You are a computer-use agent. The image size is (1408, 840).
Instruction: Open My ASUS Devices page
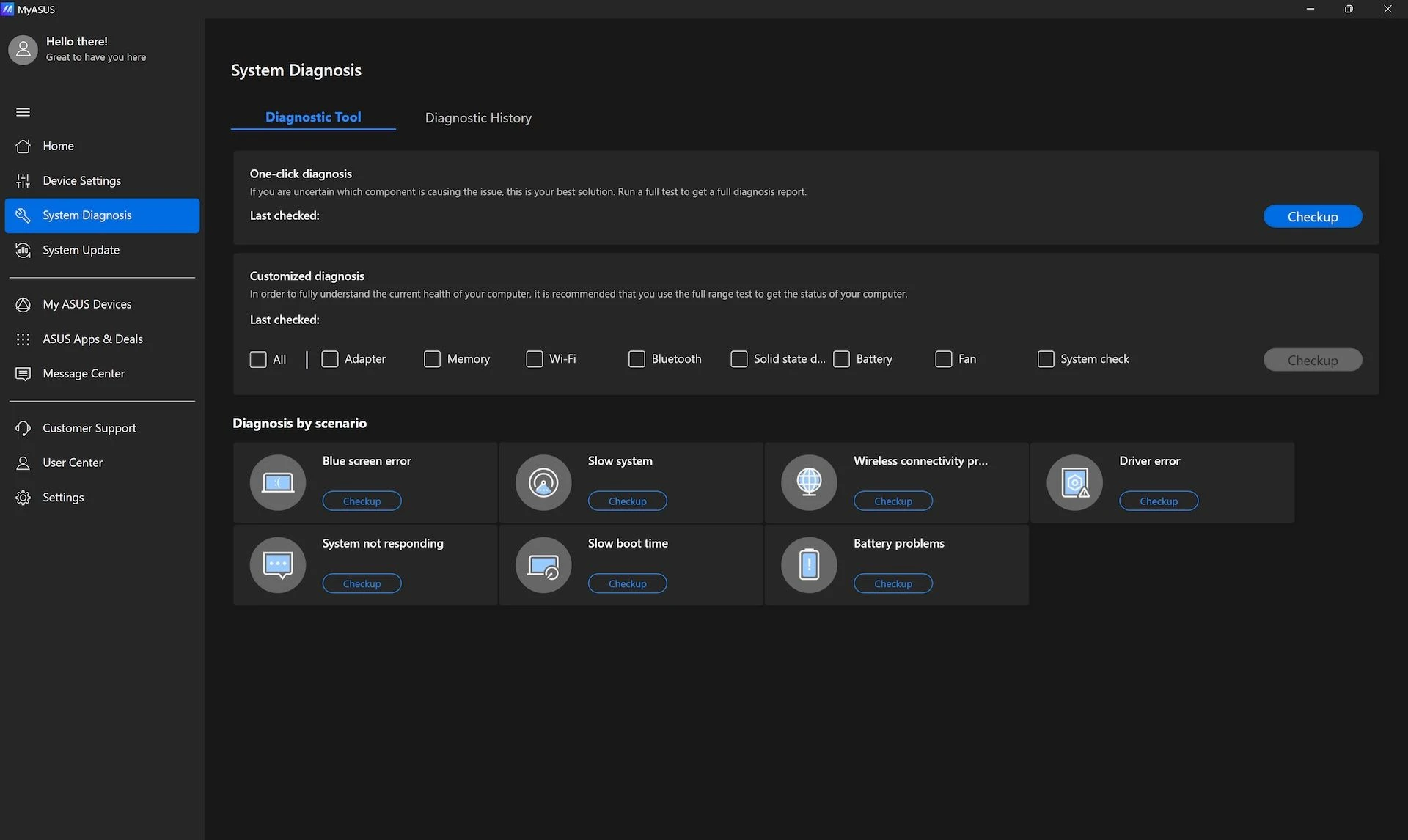(x=102, y=304)
